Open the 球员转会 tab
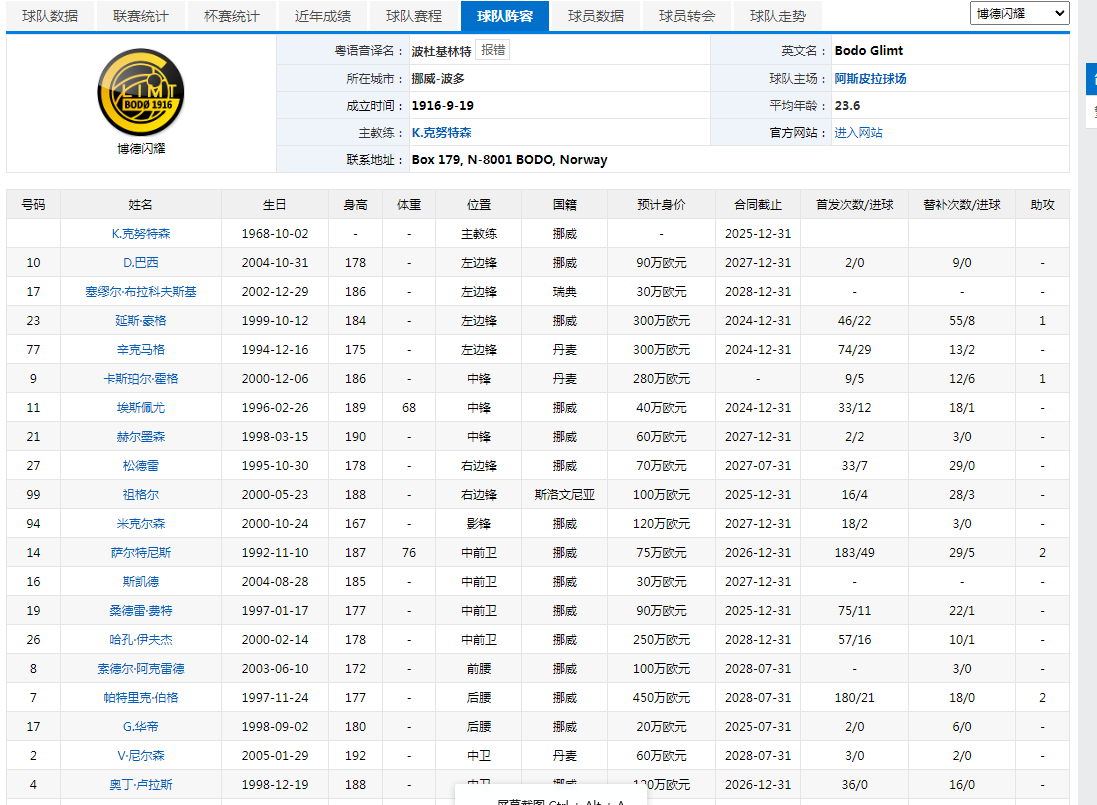The width and height of the screenshot is (1097, 805). (x=687, y=16)
